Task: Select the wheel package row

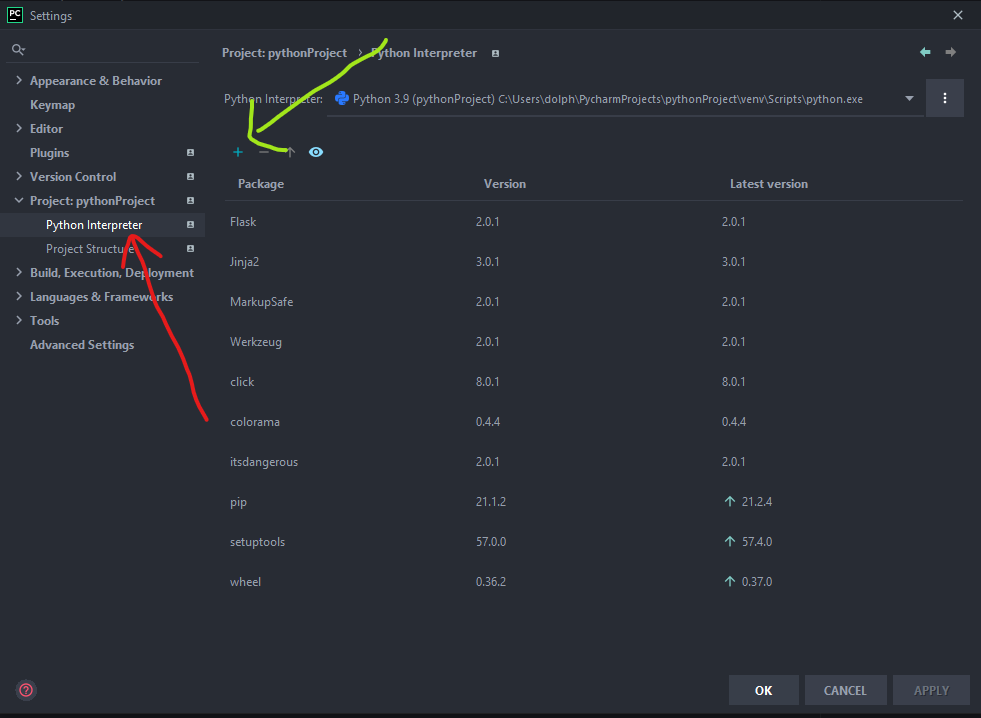Action: (593, 582)
